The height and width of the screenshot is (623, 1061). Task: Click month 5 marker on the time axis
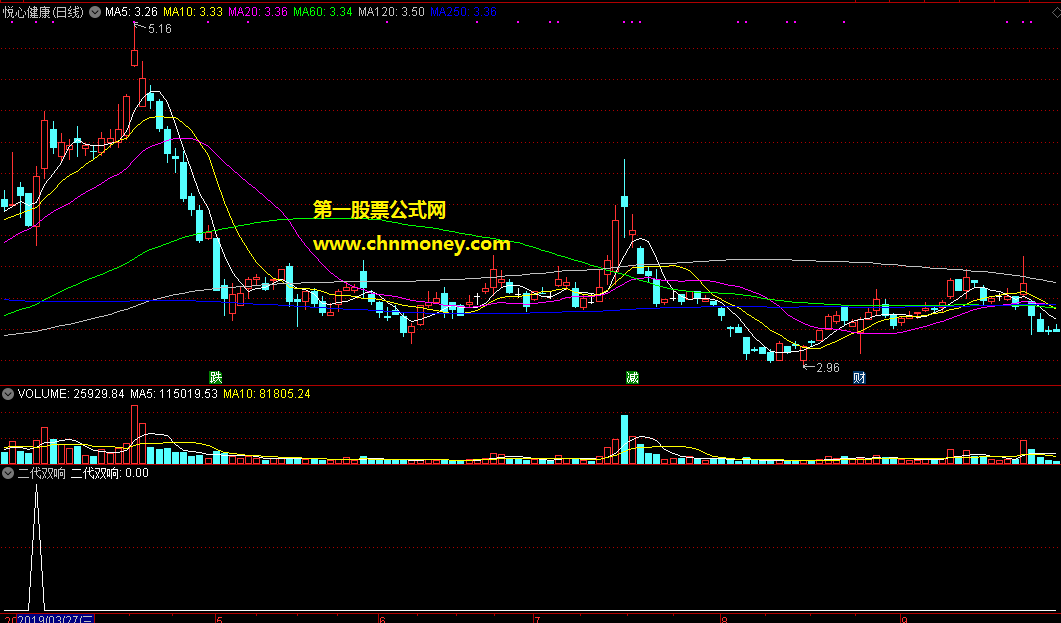tap(219, 618)
